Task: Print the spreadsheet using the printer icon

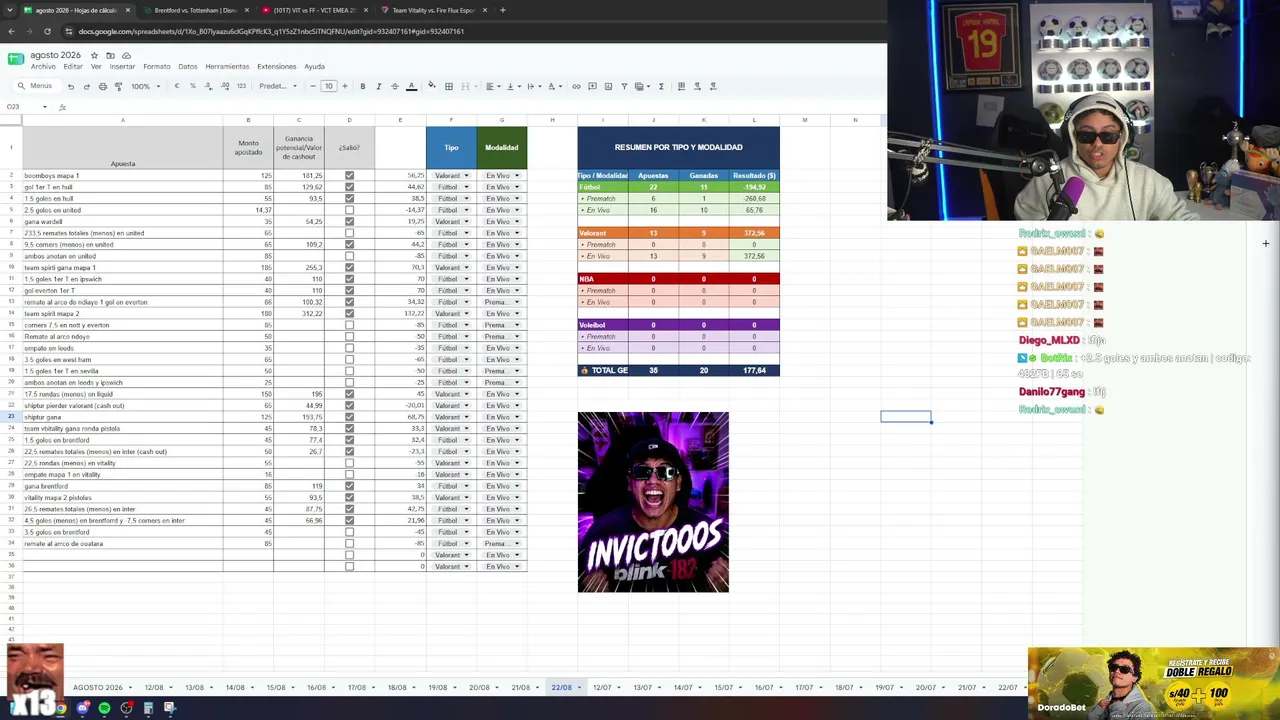Action: point(102,86)
